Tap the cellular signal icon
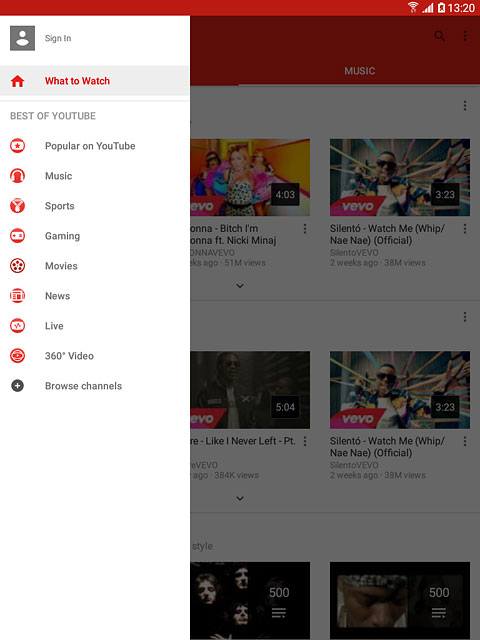Image resolution: width=480 pixels, height=640 pixels. coord(428,7)
